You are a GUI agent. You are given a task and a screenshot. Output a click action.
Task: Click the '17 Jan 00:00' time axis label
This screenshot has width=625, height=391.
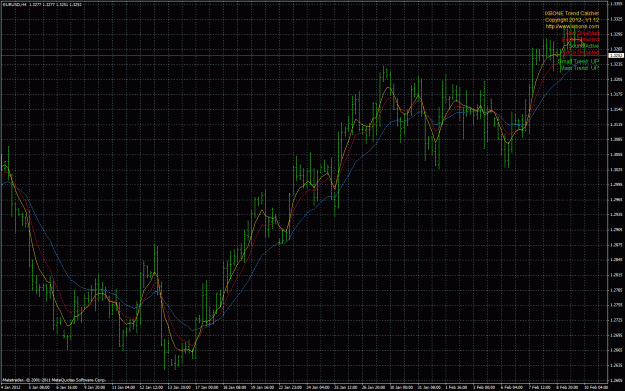click(x=206, y=387)
